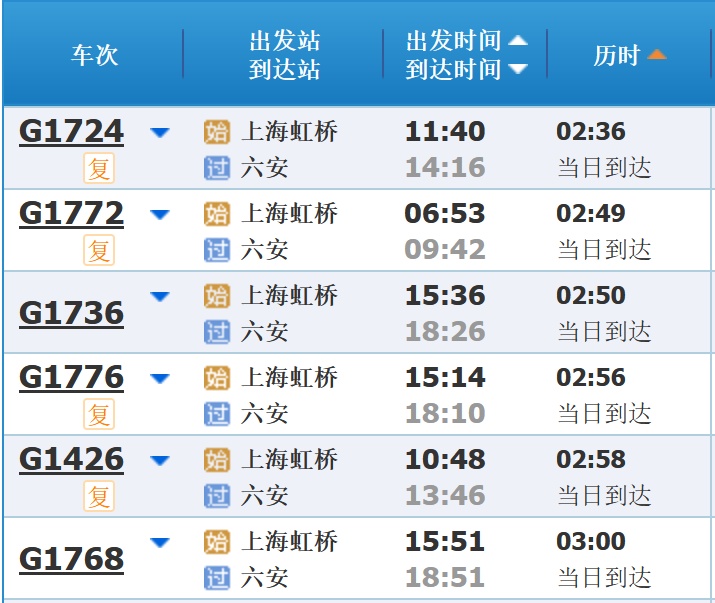Sort trains by 历时 duration

pos(629,55)
